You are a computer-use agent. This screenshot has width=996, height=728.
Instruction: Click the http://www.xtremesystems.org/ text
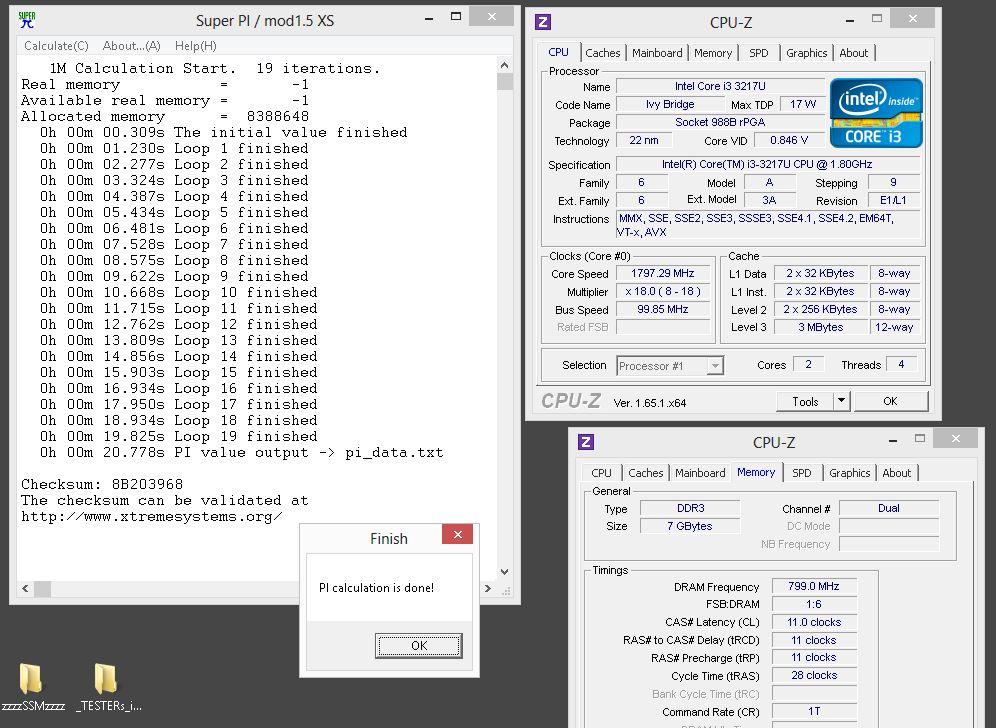(x=151, y=516)
